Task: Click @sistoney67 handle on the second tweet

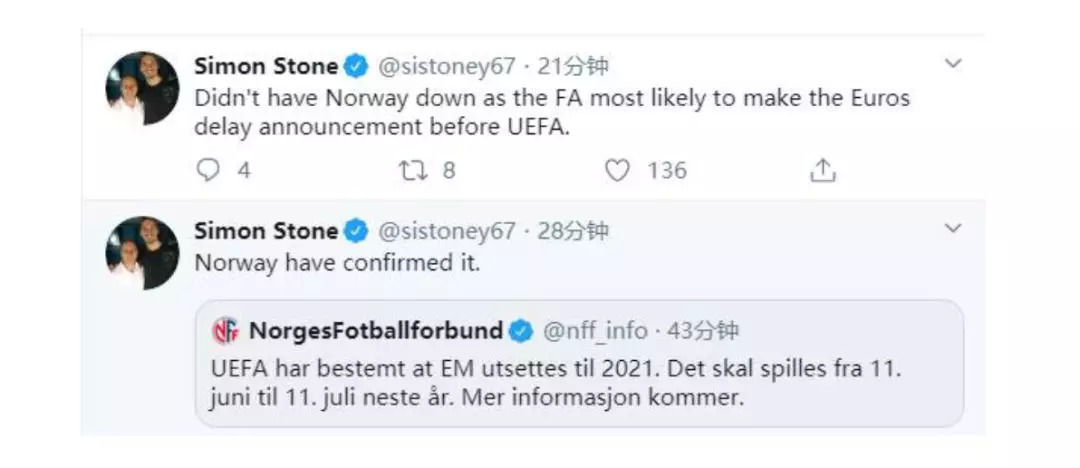Action: (x=446, y=232)
